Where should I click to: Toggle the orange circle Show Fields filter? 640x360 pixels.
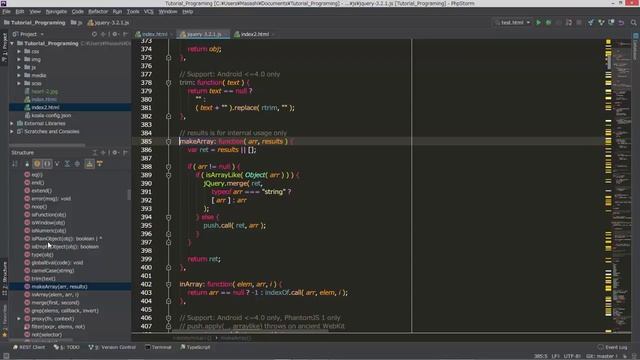[37, 164]
